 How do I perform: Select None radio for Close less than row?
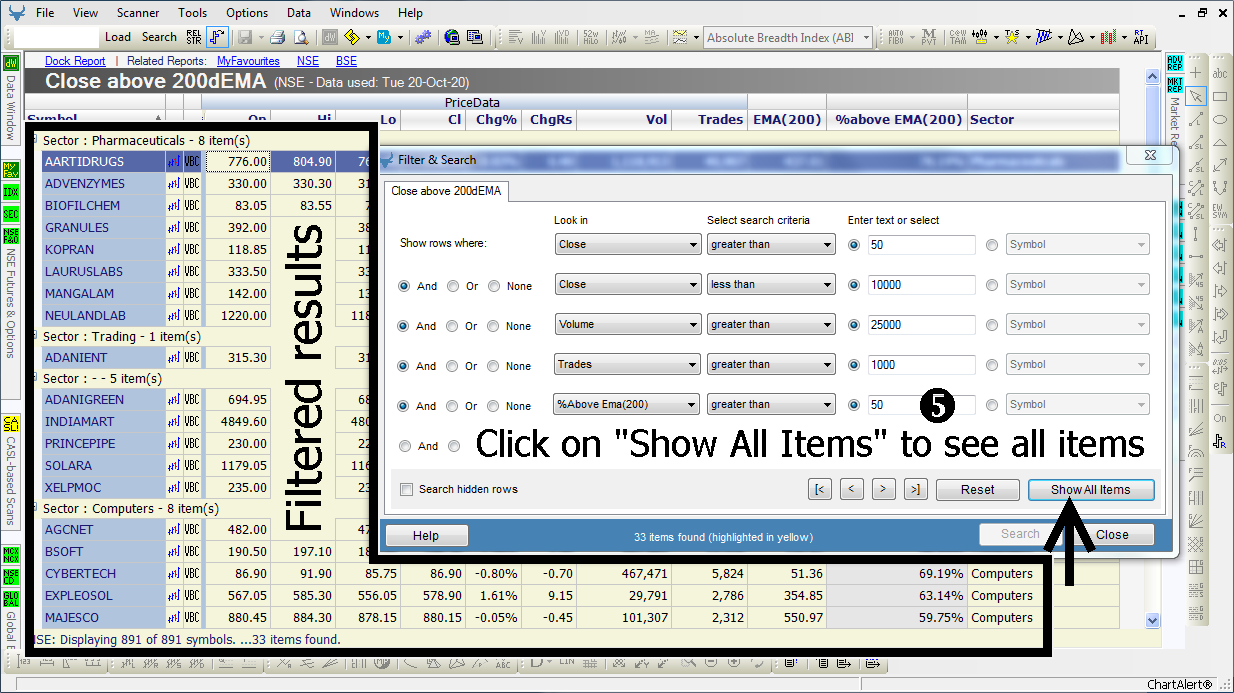[x=494, y=286]
